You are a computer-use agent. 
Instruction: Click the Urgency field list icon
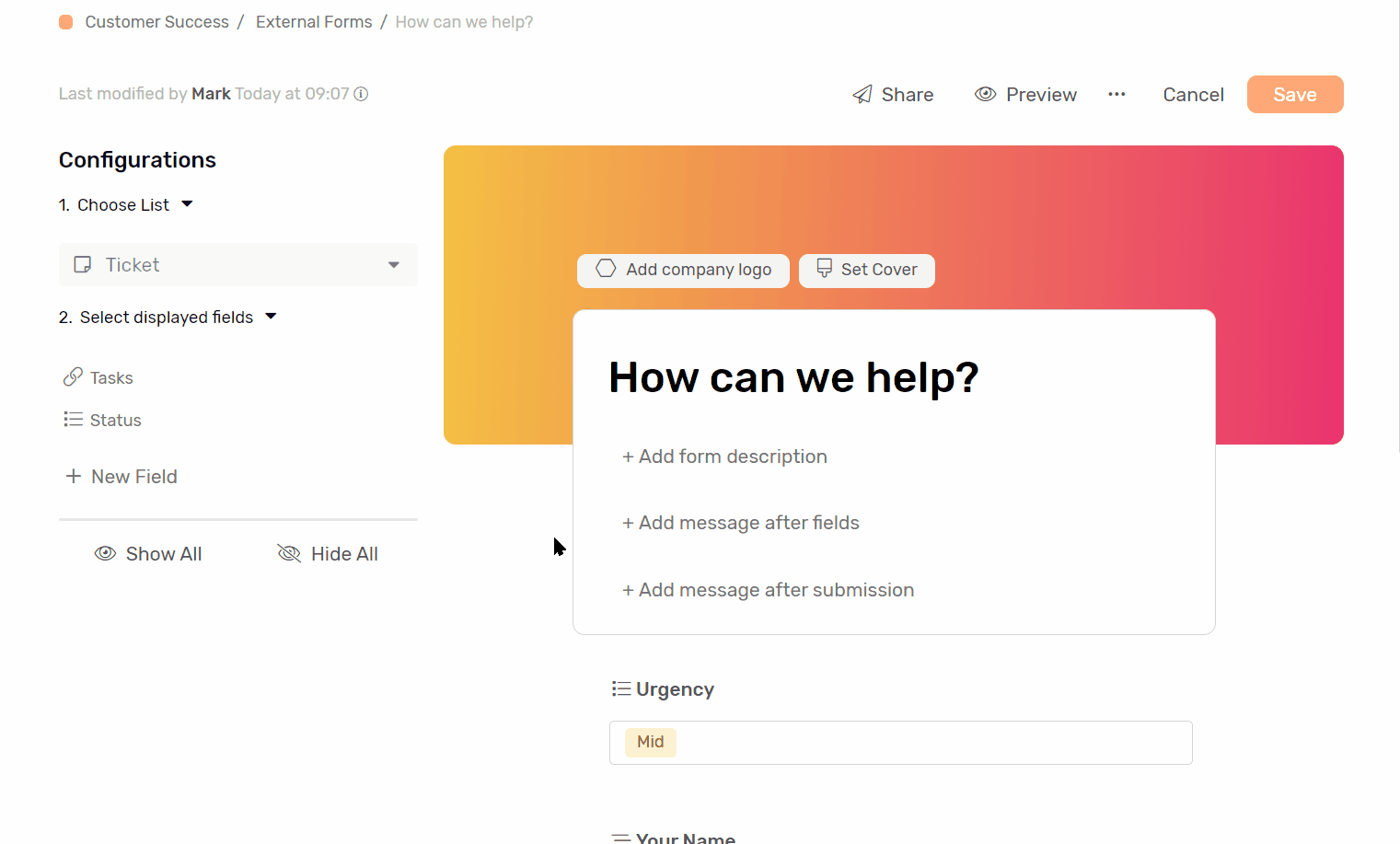coord(620,688)
